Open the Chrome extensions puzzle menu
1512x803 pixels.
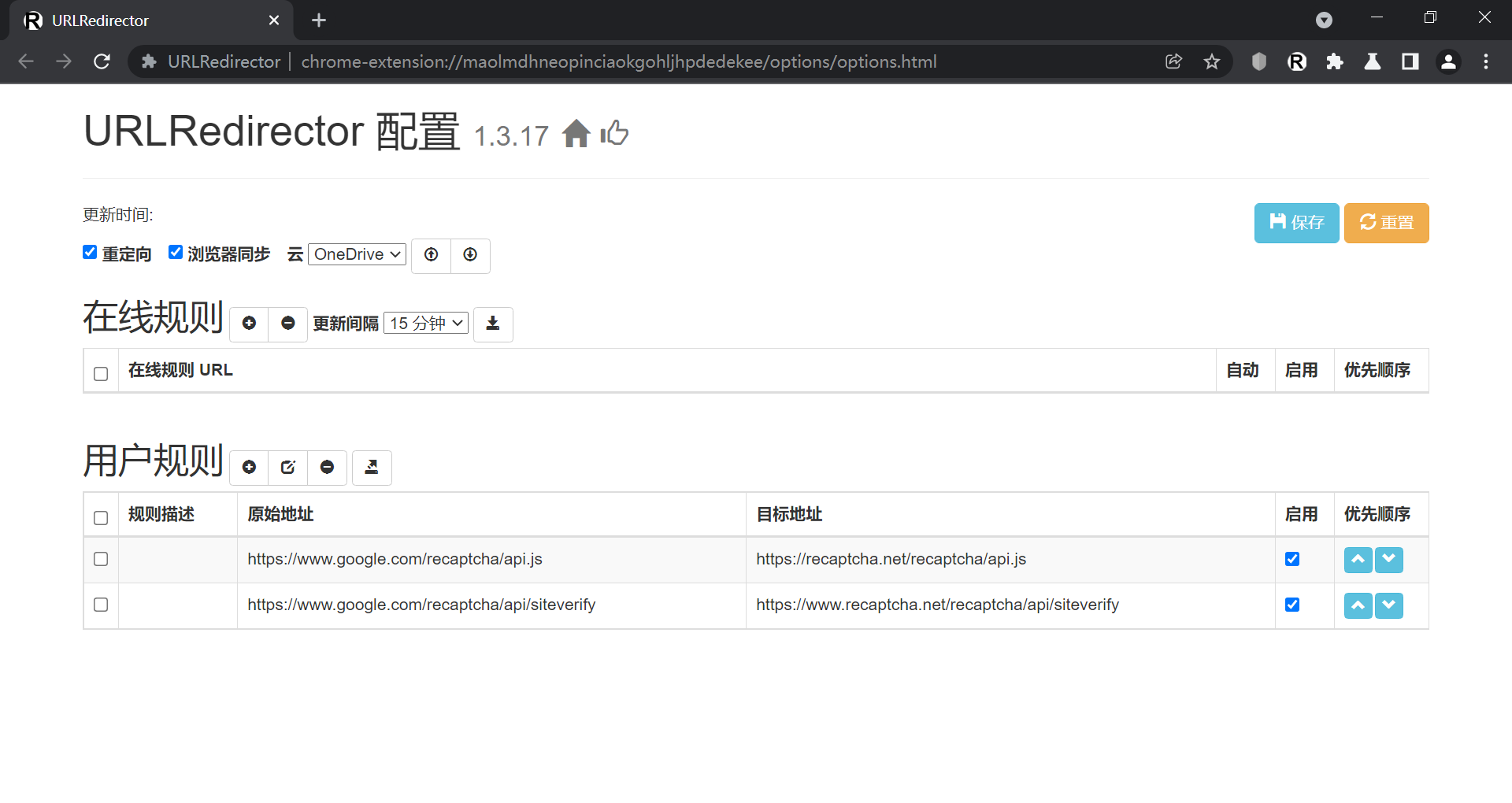point(1334,61)
